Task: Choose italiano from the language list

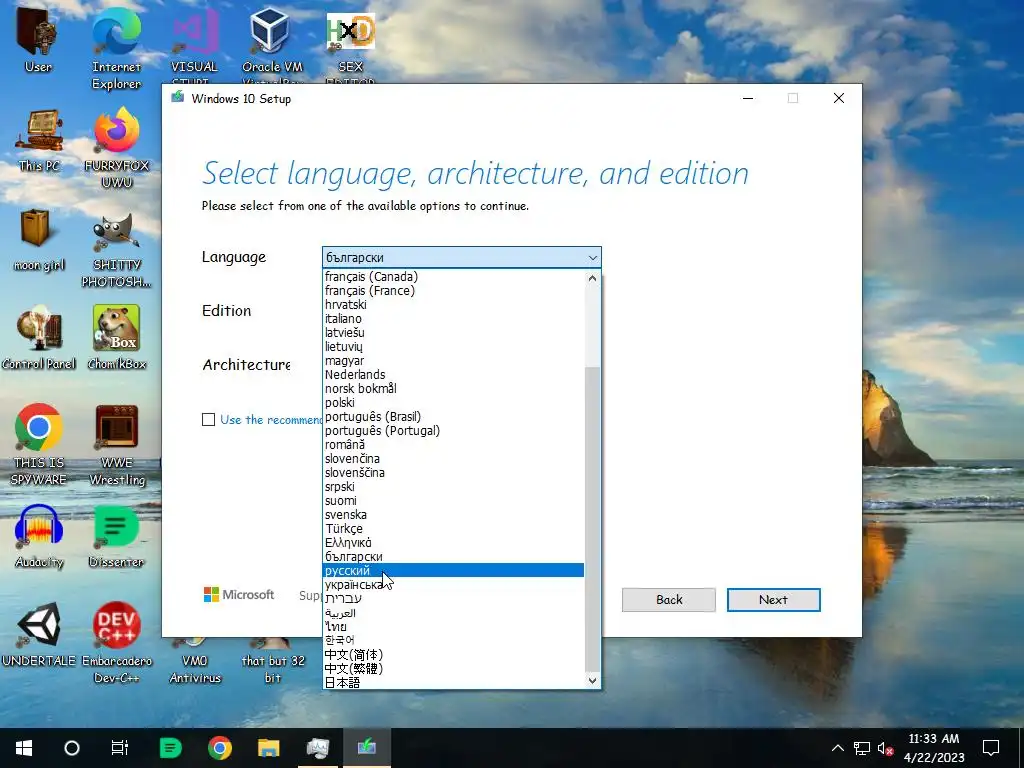Action: point(453,319)
